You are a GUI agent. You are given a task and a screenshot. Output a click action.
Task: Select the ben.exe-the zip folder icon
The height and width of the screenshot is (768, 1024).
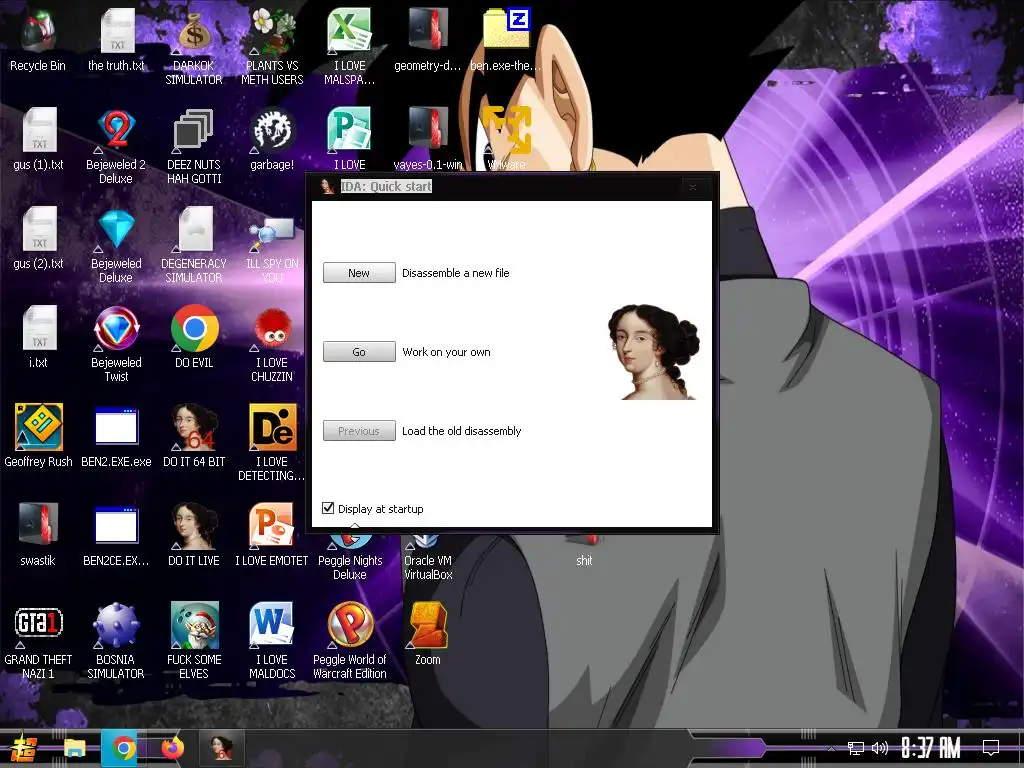[506, 29]
